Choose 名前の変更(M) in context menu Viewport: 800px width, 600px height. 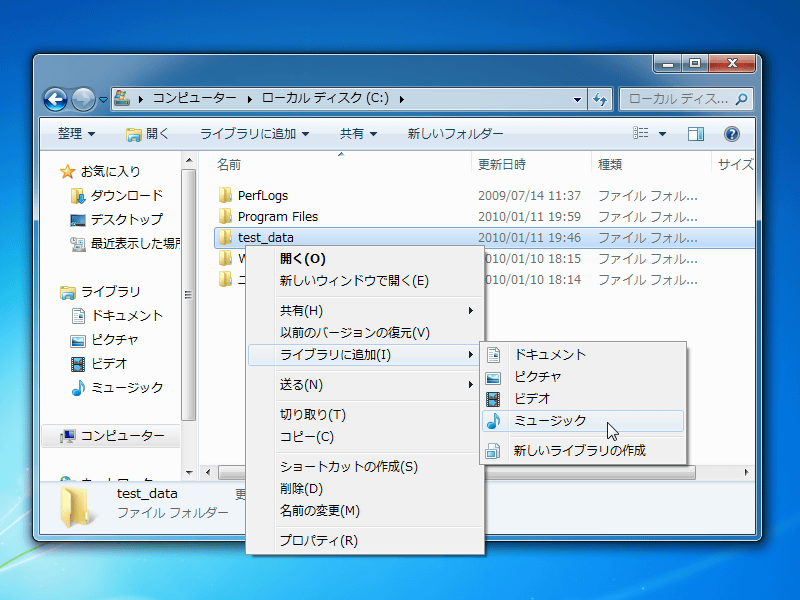click(x=364, y=511)
